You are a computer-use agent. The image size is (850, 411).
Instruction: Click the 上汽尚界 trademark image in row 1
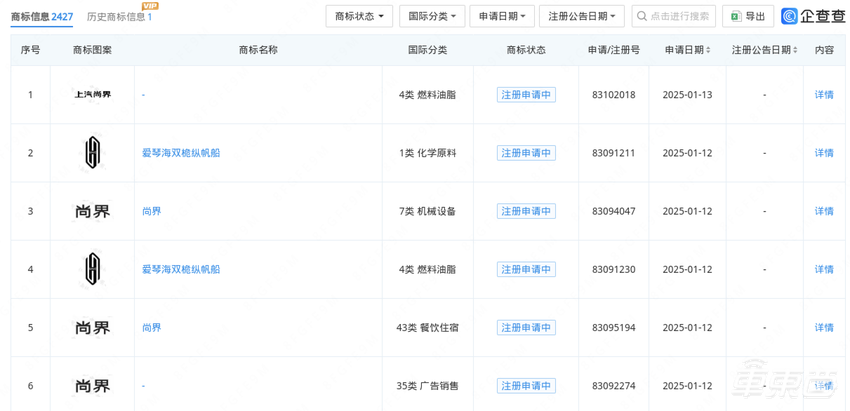pos(92,95)
